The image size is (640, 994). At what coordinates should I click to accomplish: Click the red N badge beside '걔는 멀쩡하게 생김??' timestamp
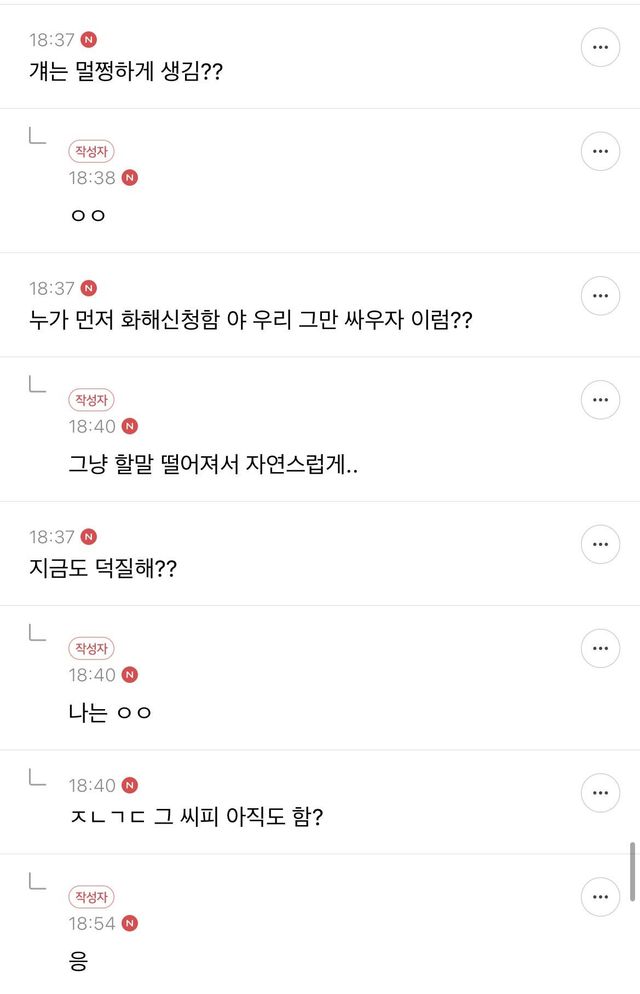(x=89, y=40)
